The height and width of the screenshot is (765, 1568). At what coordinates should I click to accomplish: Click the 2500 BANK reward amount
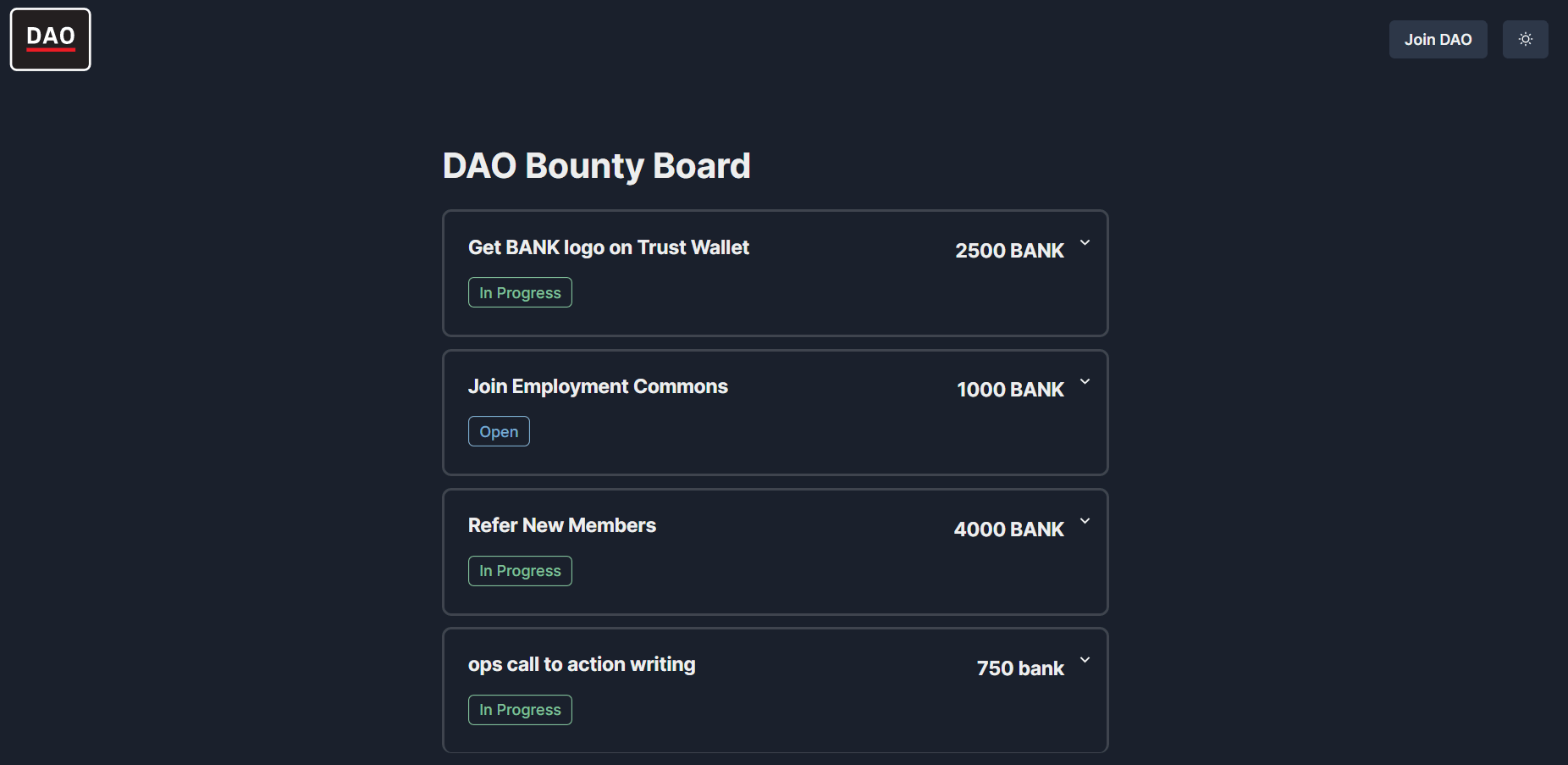(x=1009, y=251)
